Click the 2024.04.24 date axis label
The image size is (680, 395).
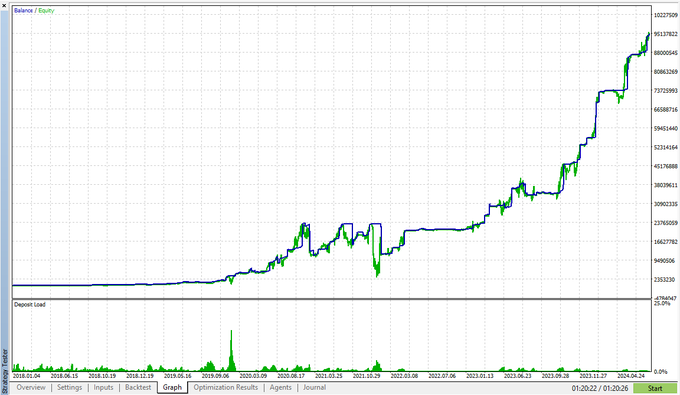tap(631, 376)
